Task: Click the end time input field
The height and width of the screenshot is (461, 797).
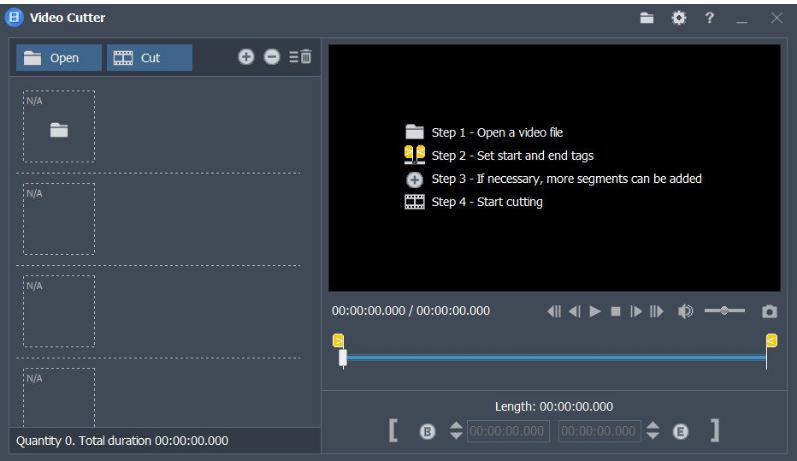Action: coord(599,431)
